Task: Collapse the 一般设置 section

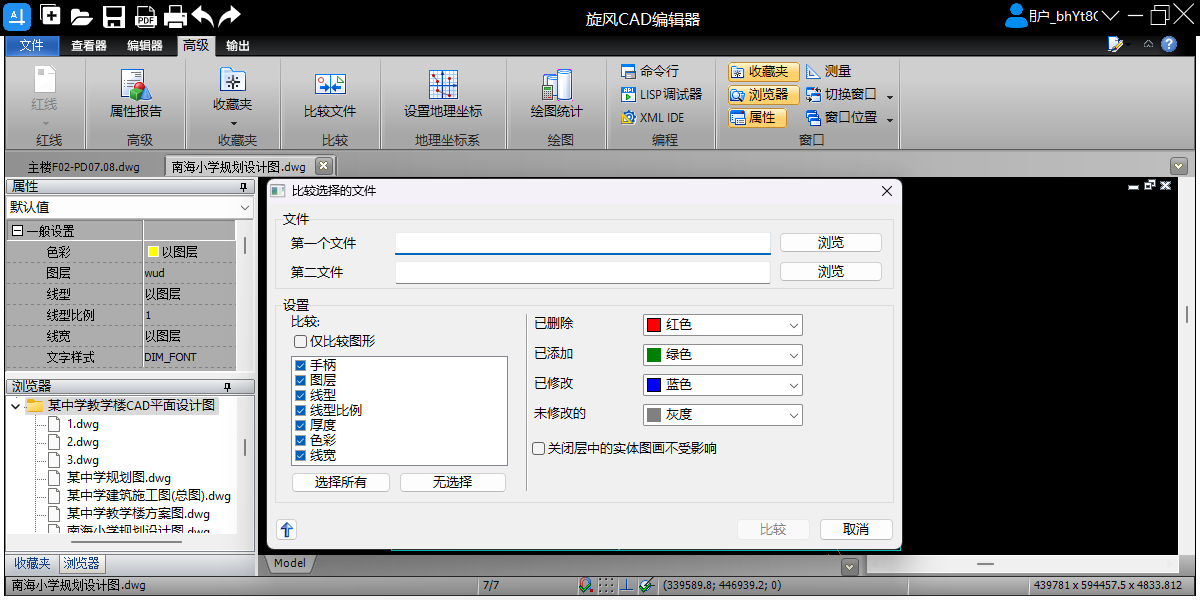Action: (x=16, y=231)
